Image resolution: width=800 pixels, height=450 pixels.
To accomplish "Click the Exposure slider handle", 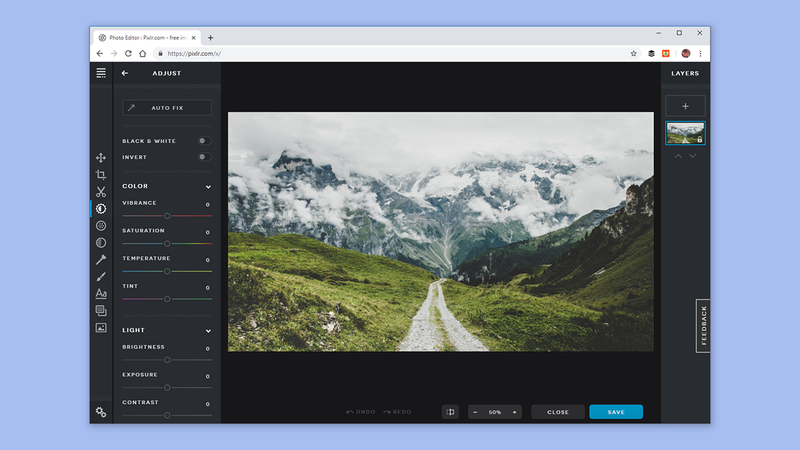I will [x=167, y=388].
